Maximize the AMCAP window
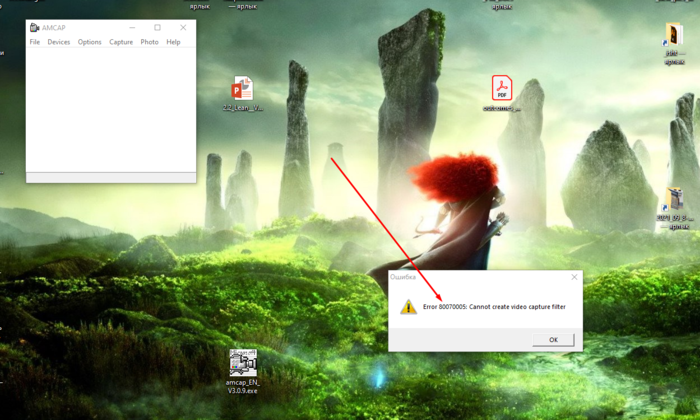700x420 pixels. (x=157, y=28)
